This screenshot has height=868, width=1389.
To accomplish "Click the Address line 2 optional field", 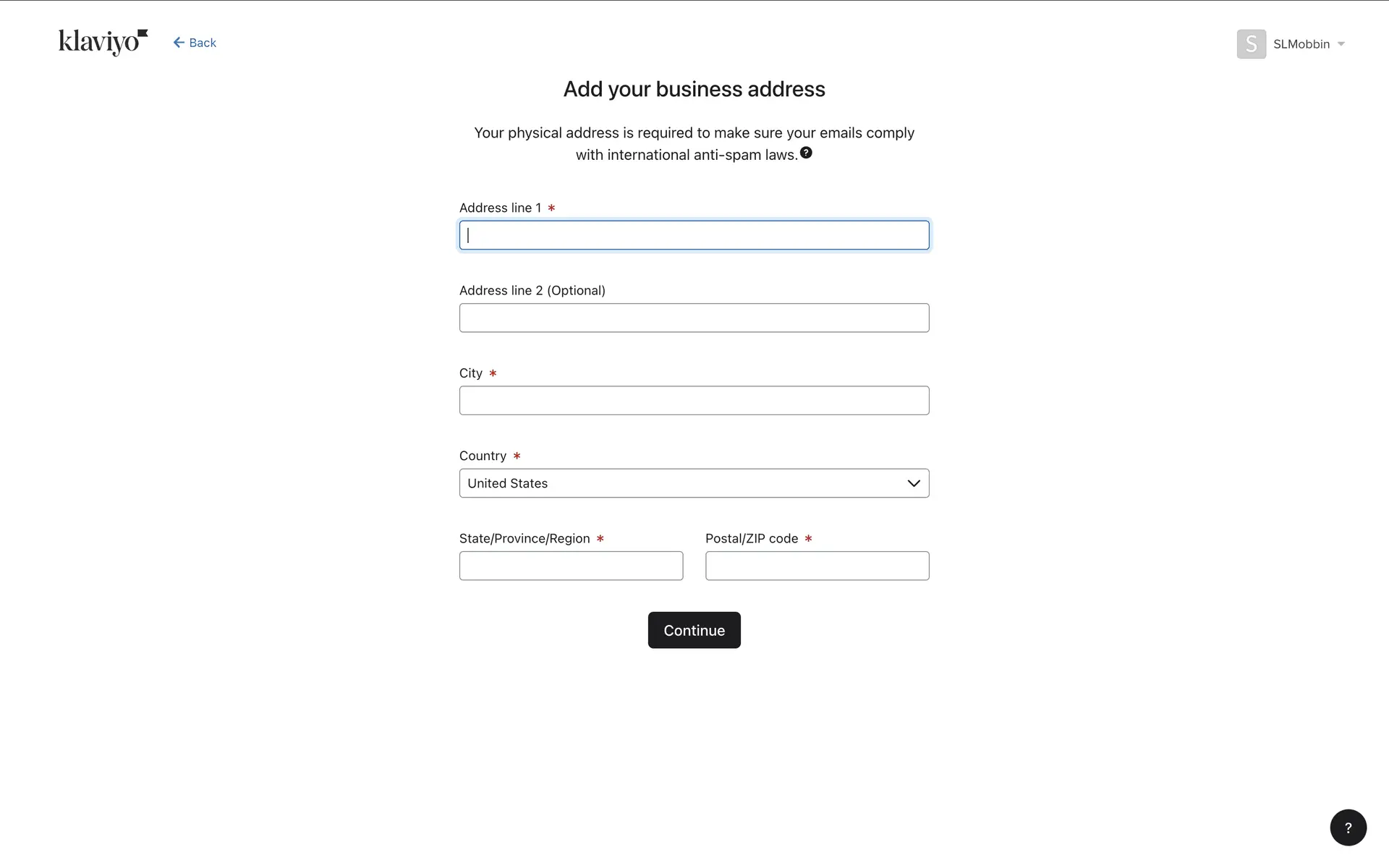I will tap(694, 318).
